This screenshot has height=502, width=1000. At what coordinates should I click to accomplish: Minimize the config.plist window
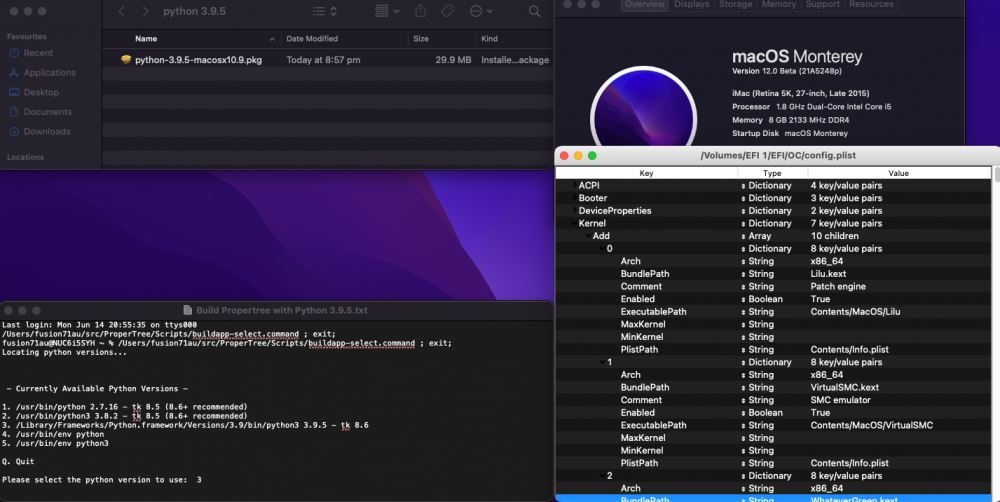[578, 156]
